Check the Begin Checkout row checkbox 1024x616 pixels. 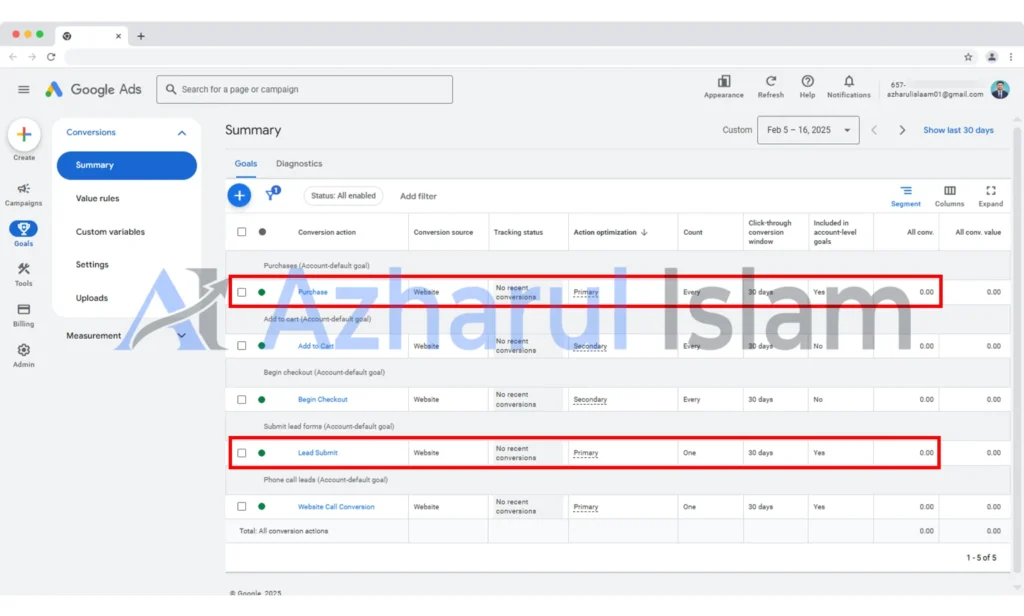pos(242,399)
